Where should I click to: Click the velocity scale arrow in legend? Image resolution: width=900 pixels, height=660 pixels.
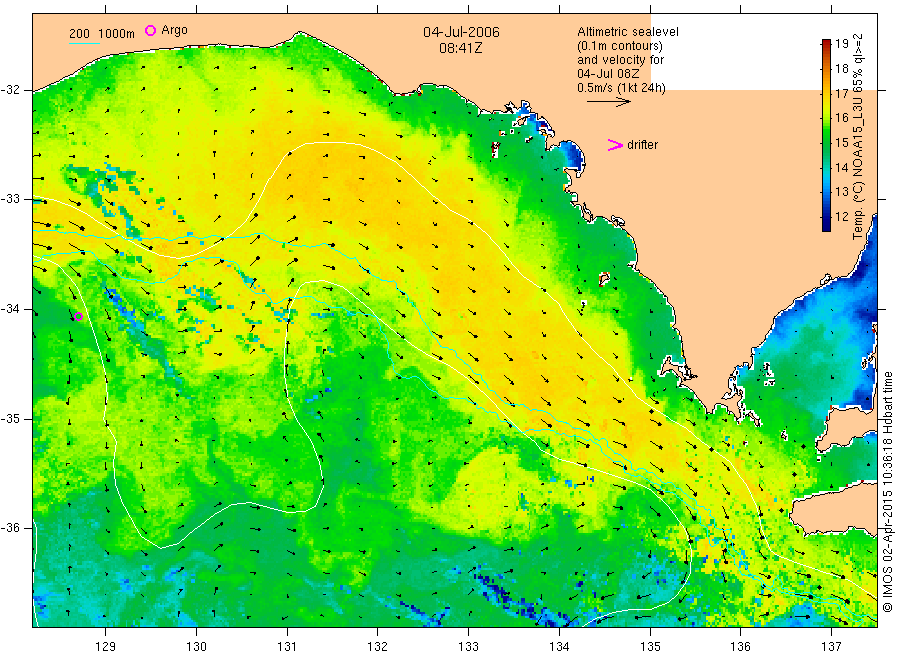(x=608, y=102)
